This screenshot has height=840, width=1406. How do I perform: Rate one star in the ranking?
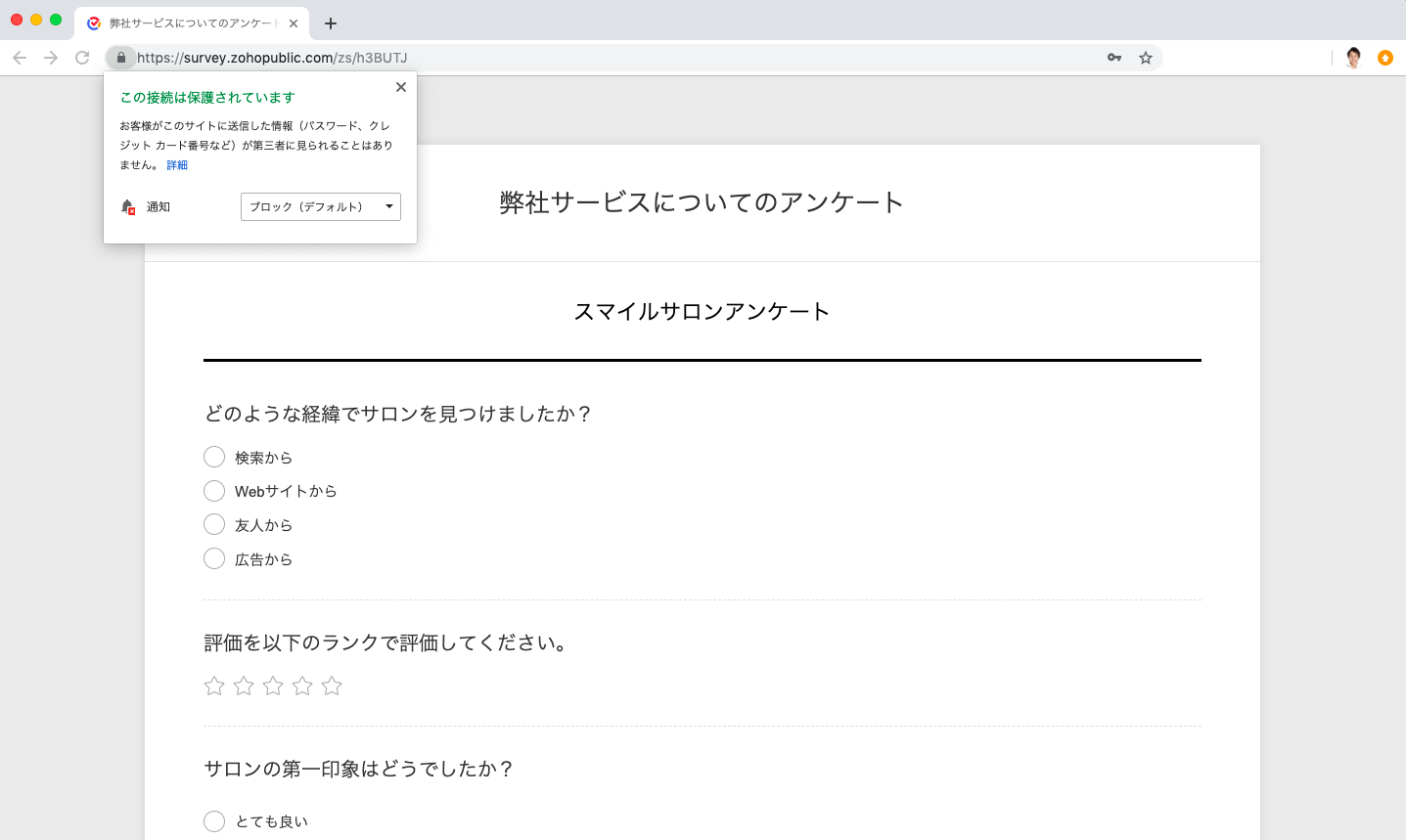pos(214,685)
